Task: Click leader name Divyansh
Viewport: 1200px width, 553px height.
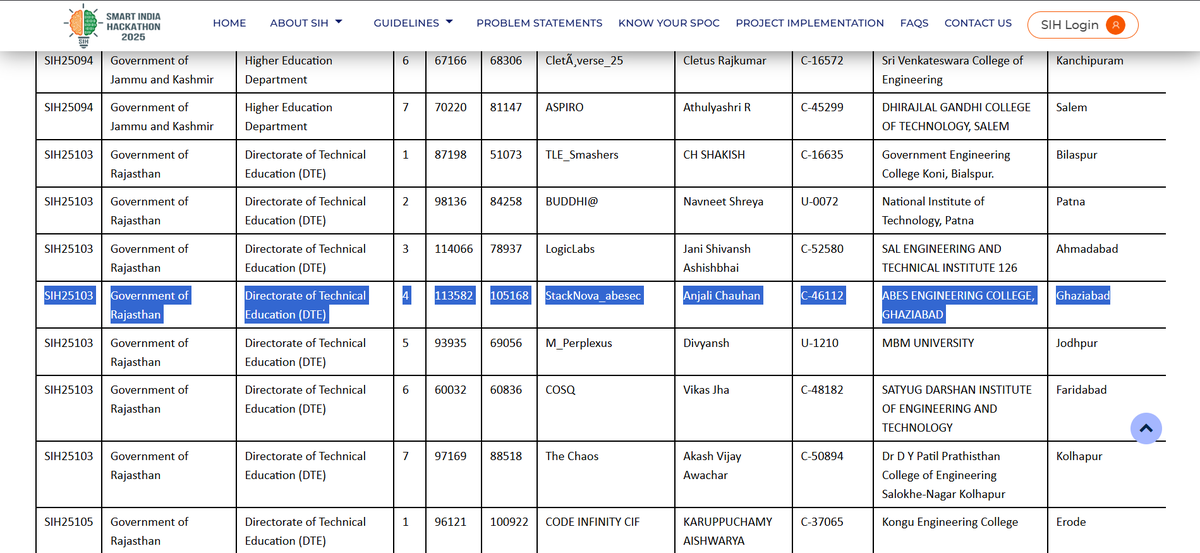Action: [x=706, y=343]
